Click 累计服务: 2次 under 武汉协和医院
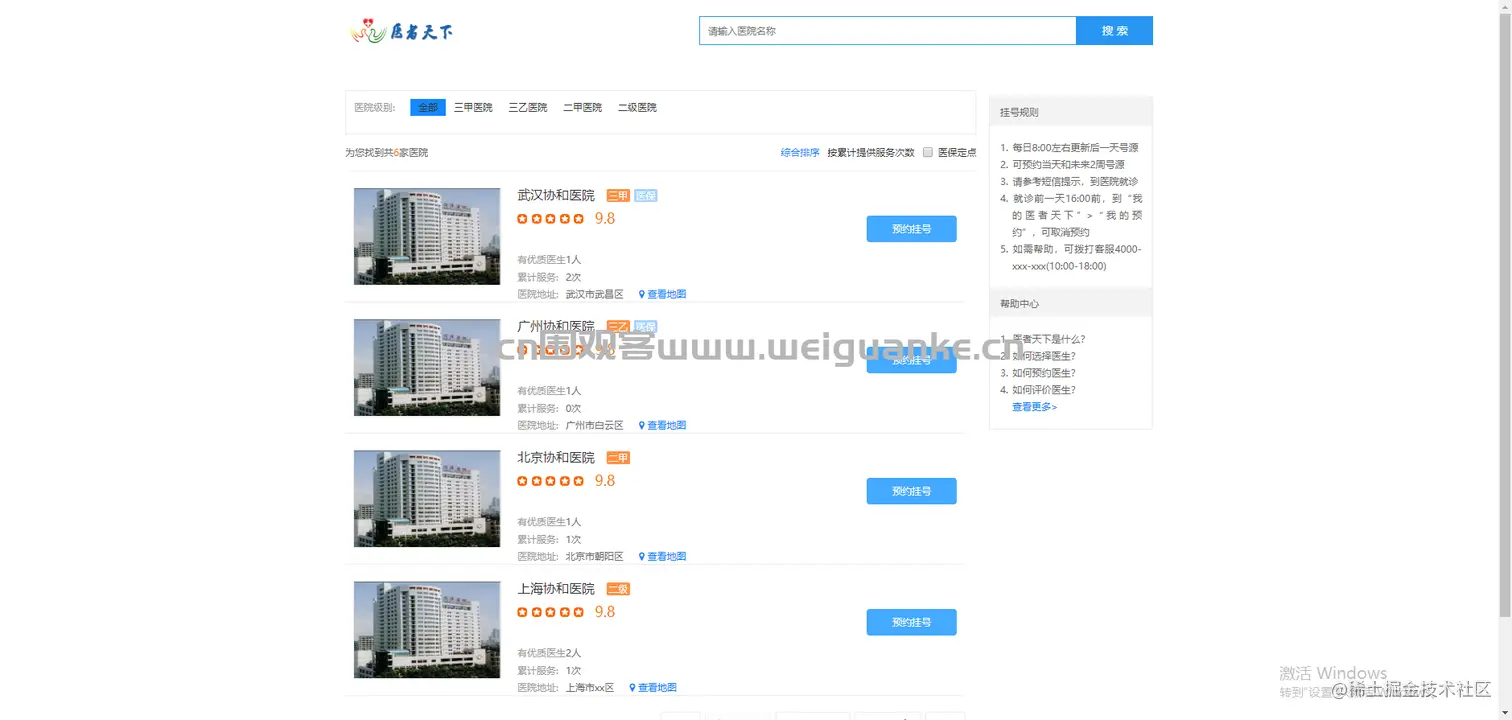This screenshot has width=1512, height=720. [x=549, y=277]
